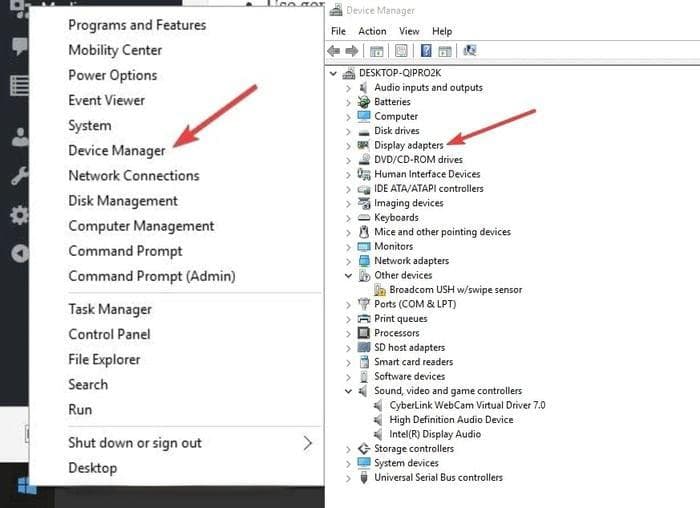Choose Device Manager from the context menu
700x508 pixels.
click(117, 151)
